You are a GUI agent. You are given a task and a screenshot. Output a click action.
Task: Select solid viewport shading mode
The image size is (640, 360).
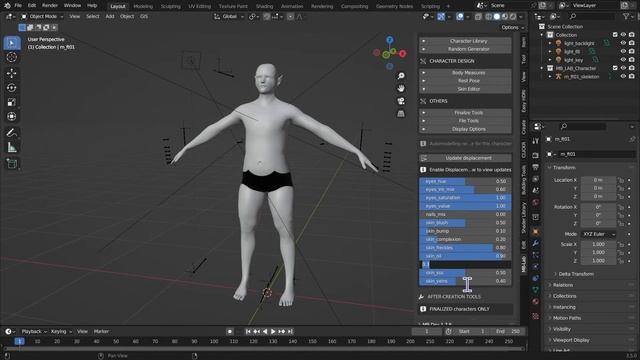point(497,17)
